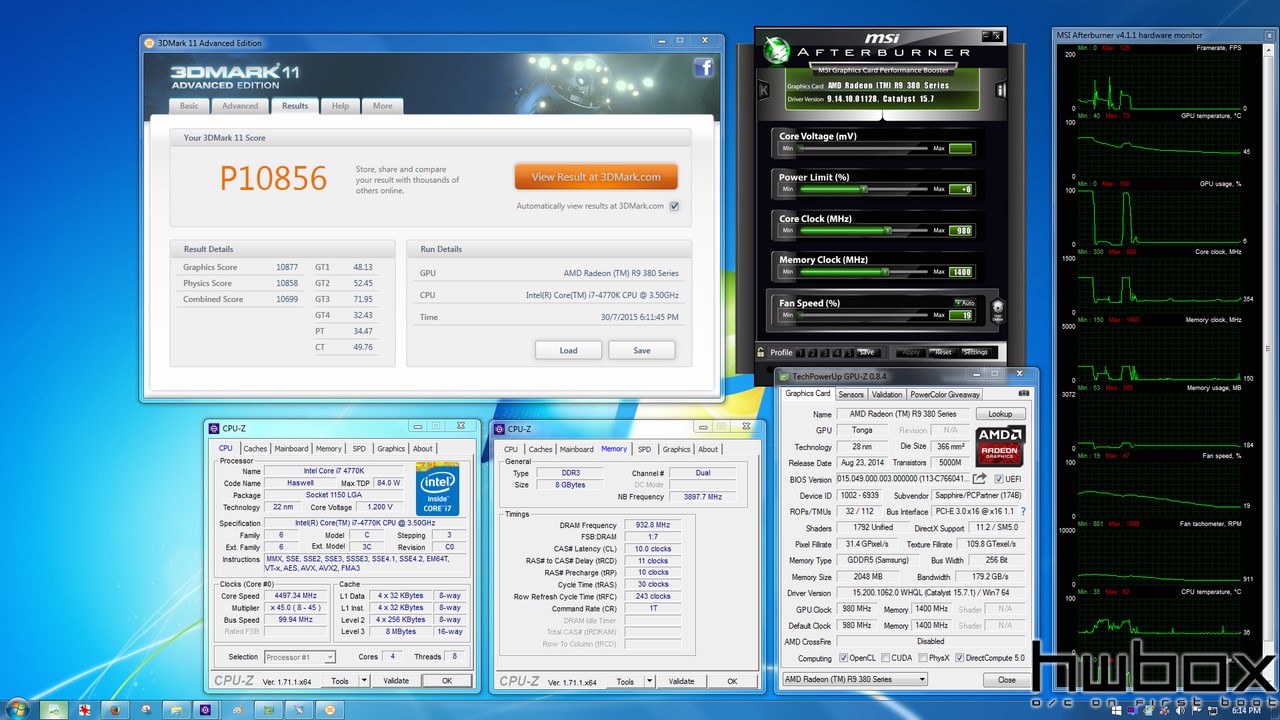Adjust the Core Clock slider in Afterburner
The image size is (1280, 720).
(862, 230)
